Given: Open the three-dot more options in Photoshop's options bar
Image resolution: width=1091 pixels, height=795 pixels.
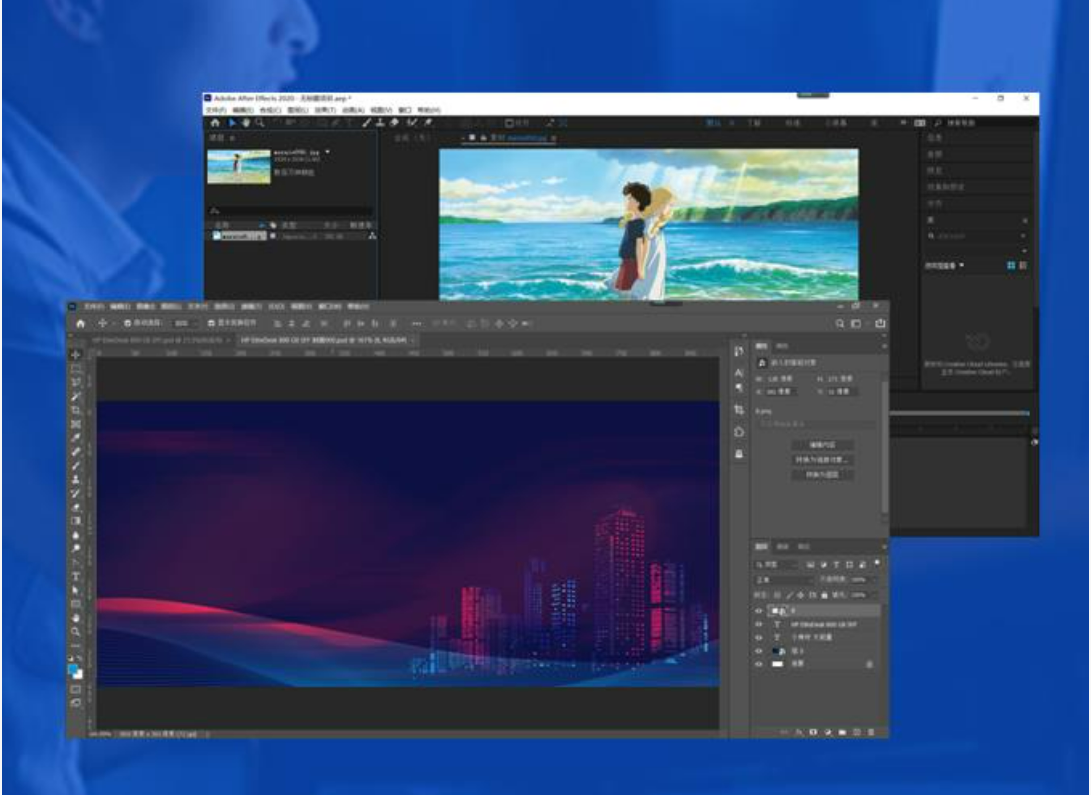Looking at the screenshot, I should 416,323.
